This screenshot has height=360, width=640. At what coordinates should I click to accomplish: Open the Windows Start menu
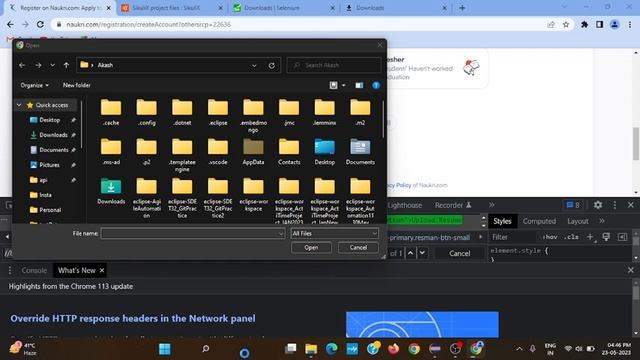pyautogui.click(x=165, y=349)
